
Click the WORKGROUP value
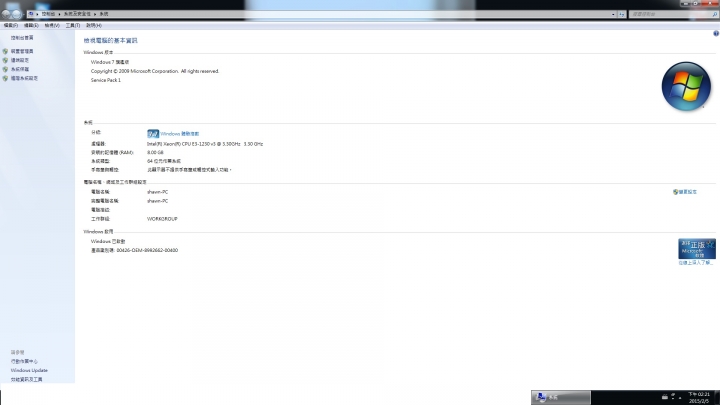coord(162,219)
